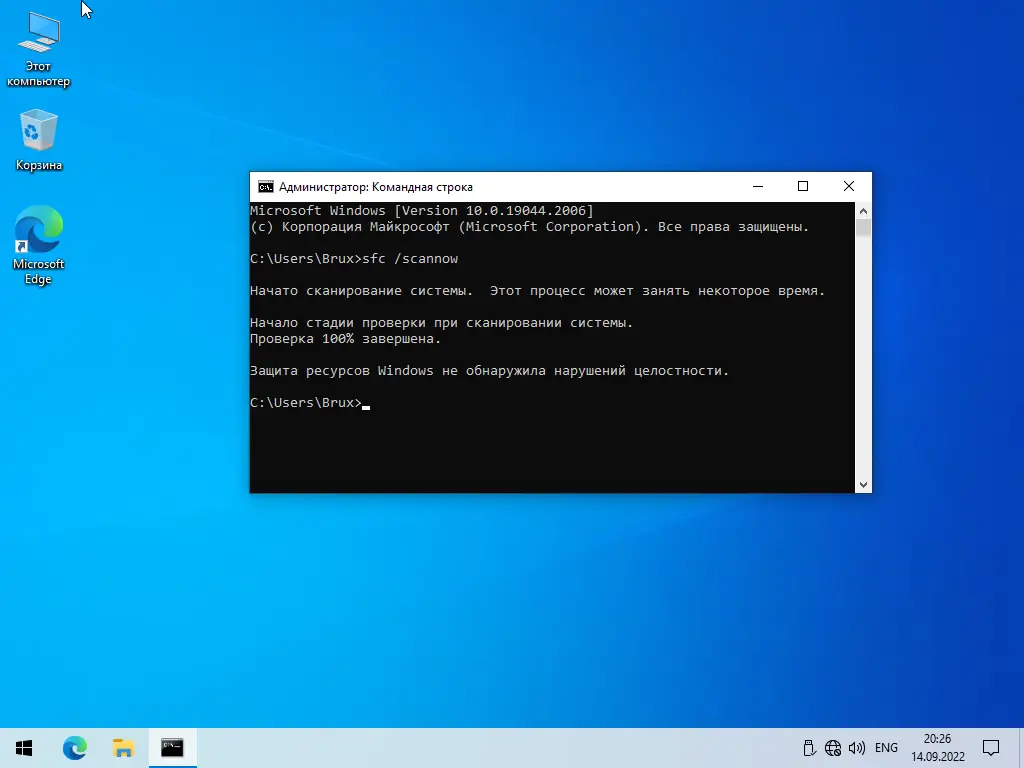Screen dimensions: 1024x768
Task: Click the console scrollbar down arrow
Action: pos(863,485)
